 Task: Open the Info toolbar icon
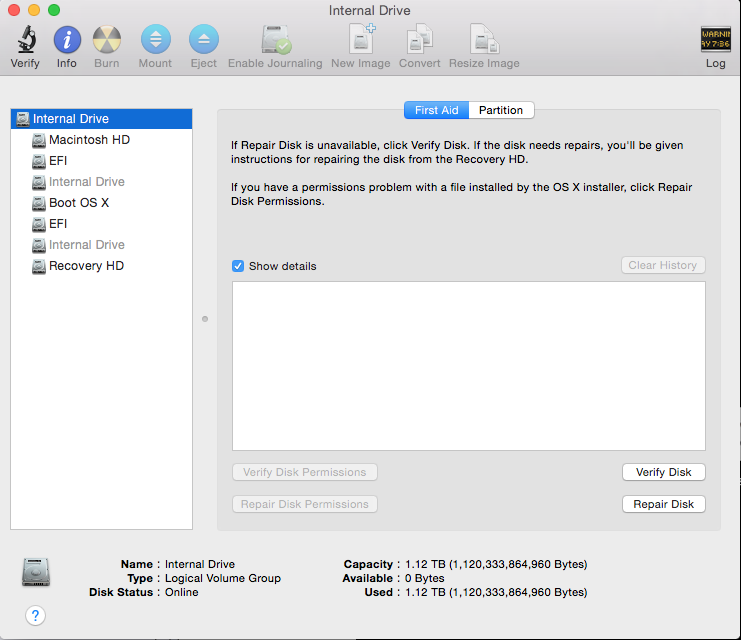pos(67,40)
